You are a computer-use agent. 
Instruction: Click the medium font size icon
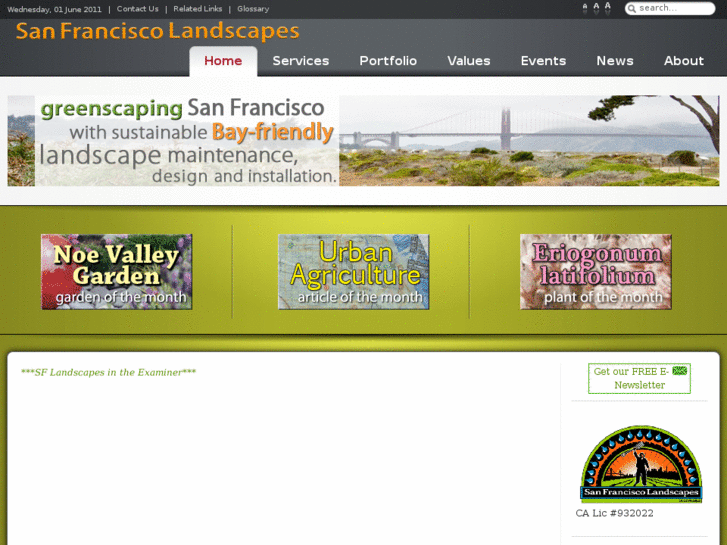coord(596,8)
